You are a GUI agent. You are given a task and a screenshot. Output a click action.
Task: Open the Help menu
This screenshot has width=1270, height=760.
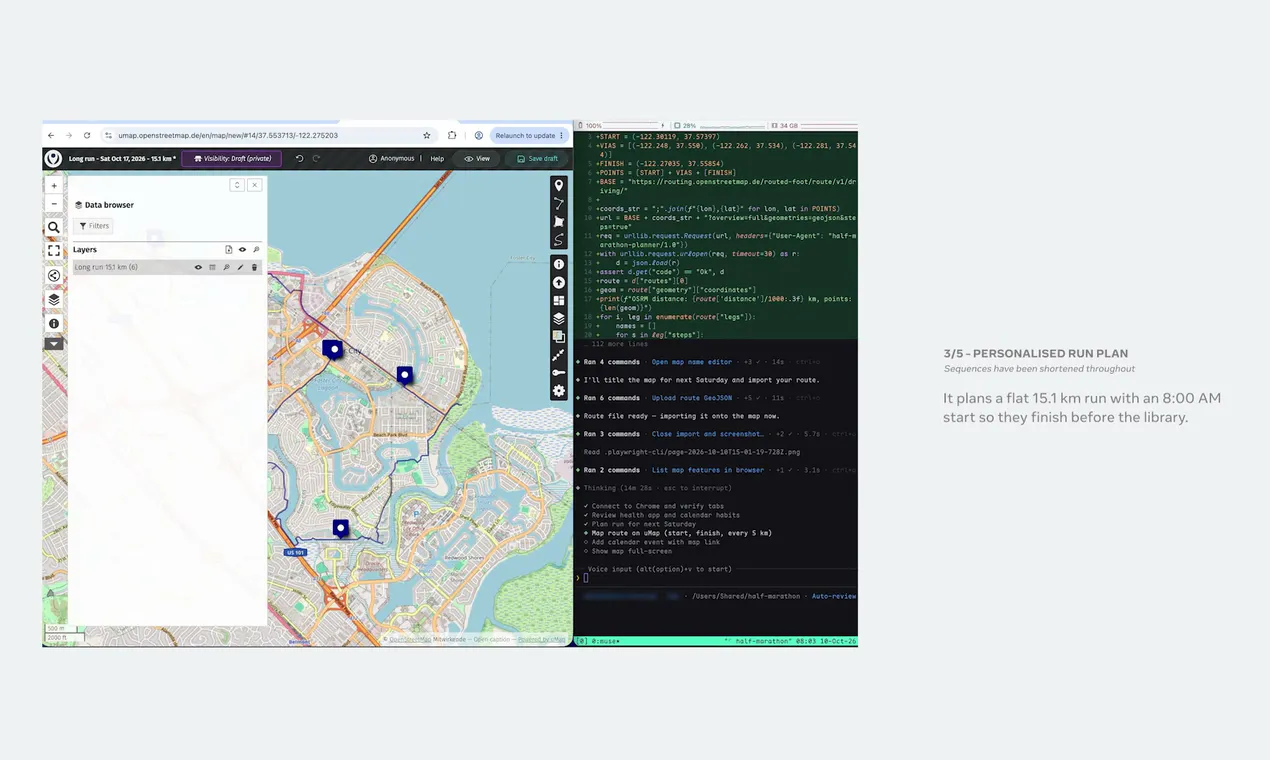click(x=437, y=159)
